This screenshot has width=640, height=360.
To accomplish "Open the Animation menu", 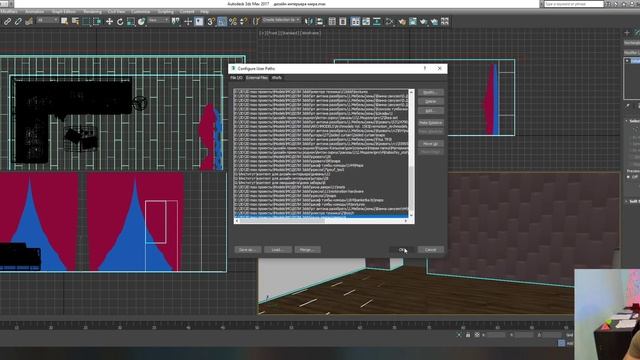I will 35,11.
